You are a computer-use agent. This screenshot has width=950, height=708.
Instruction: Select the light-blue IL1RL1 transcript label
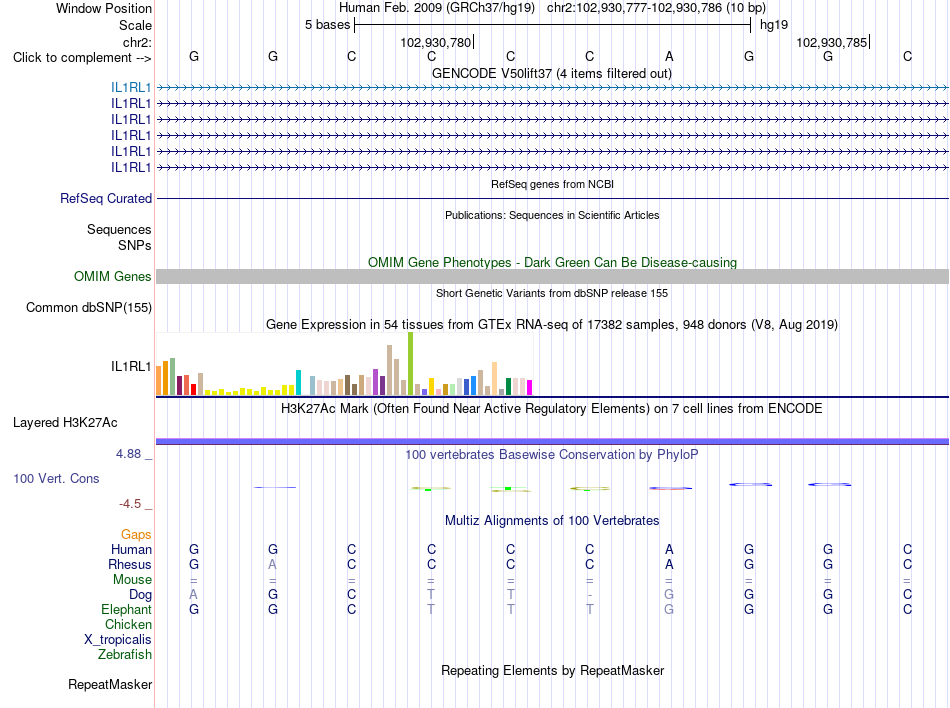coord(131,88)
